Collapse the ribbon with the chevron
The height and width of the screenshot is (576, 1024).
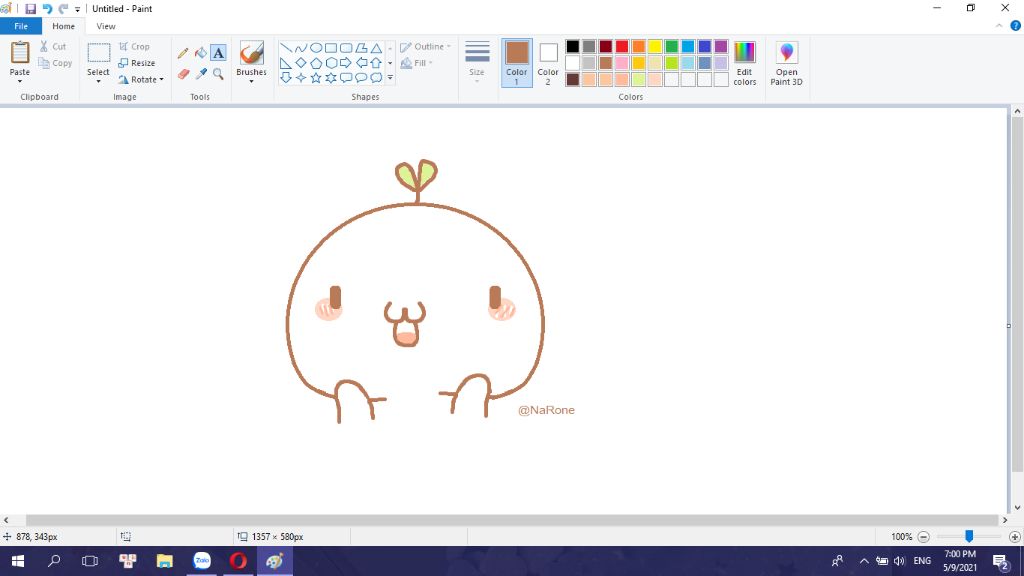(x=999, y=26)
